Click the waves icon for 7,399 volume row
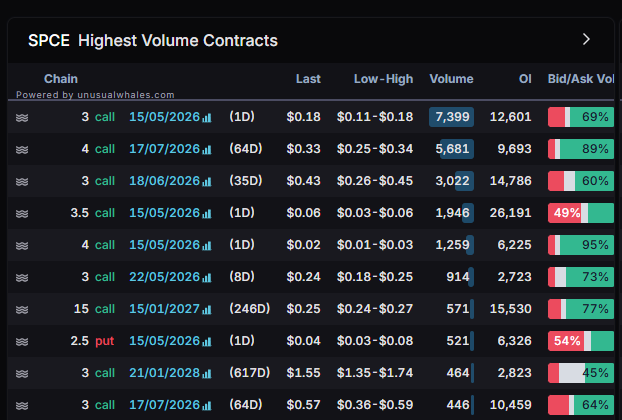The width and height of the screenshot is (622, 420). pos(22,118)
